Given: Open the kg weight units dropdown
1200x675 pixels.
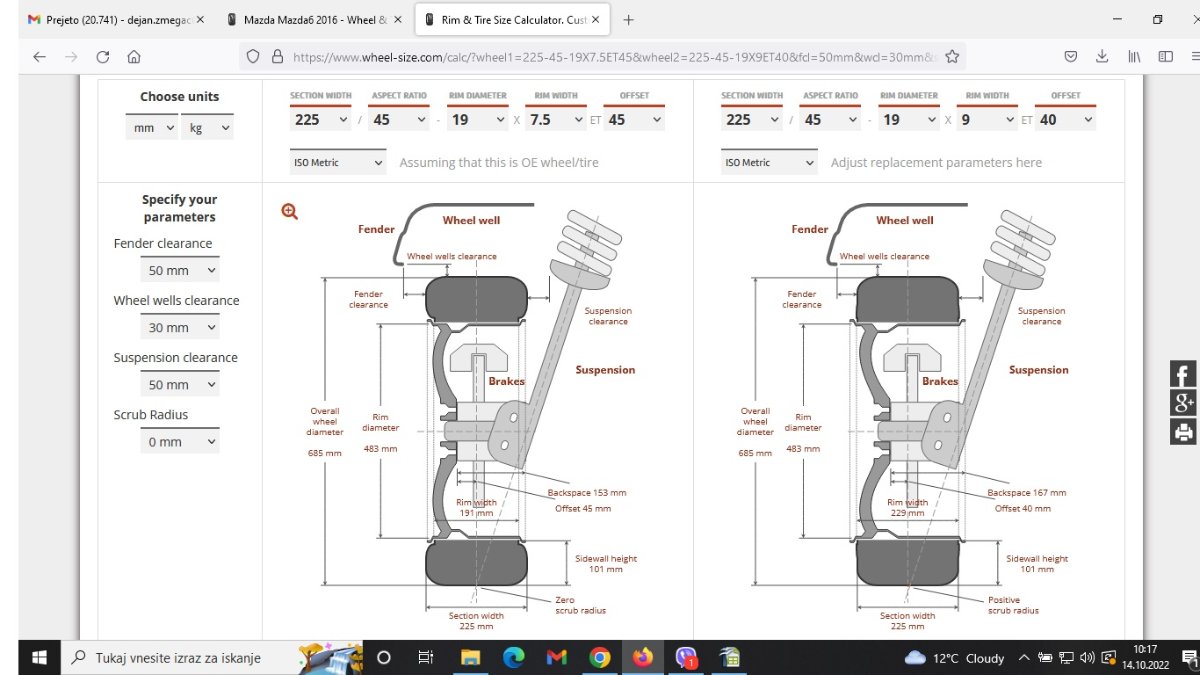Looking at the screenshot, I should click(207, 127).
